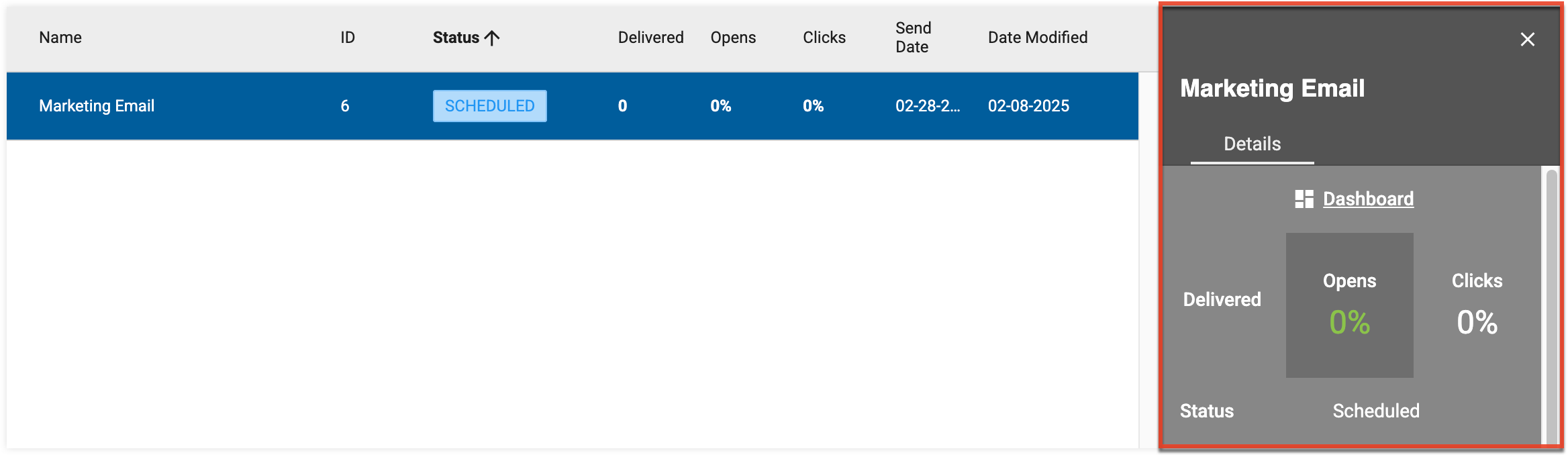
Task: Select the Marketing Email row name
Action: 97,106
